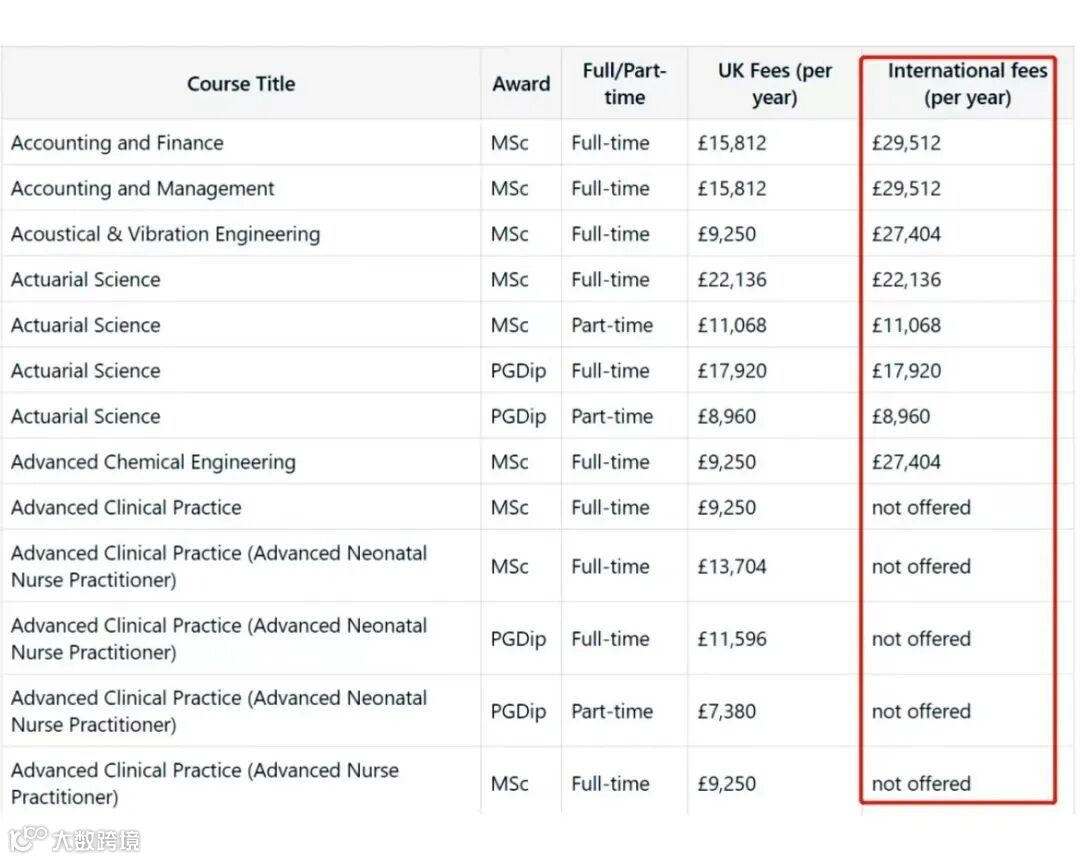
Task: Click £15,812 UK fee for Accounting and Finance
Action: coord(732,143)
